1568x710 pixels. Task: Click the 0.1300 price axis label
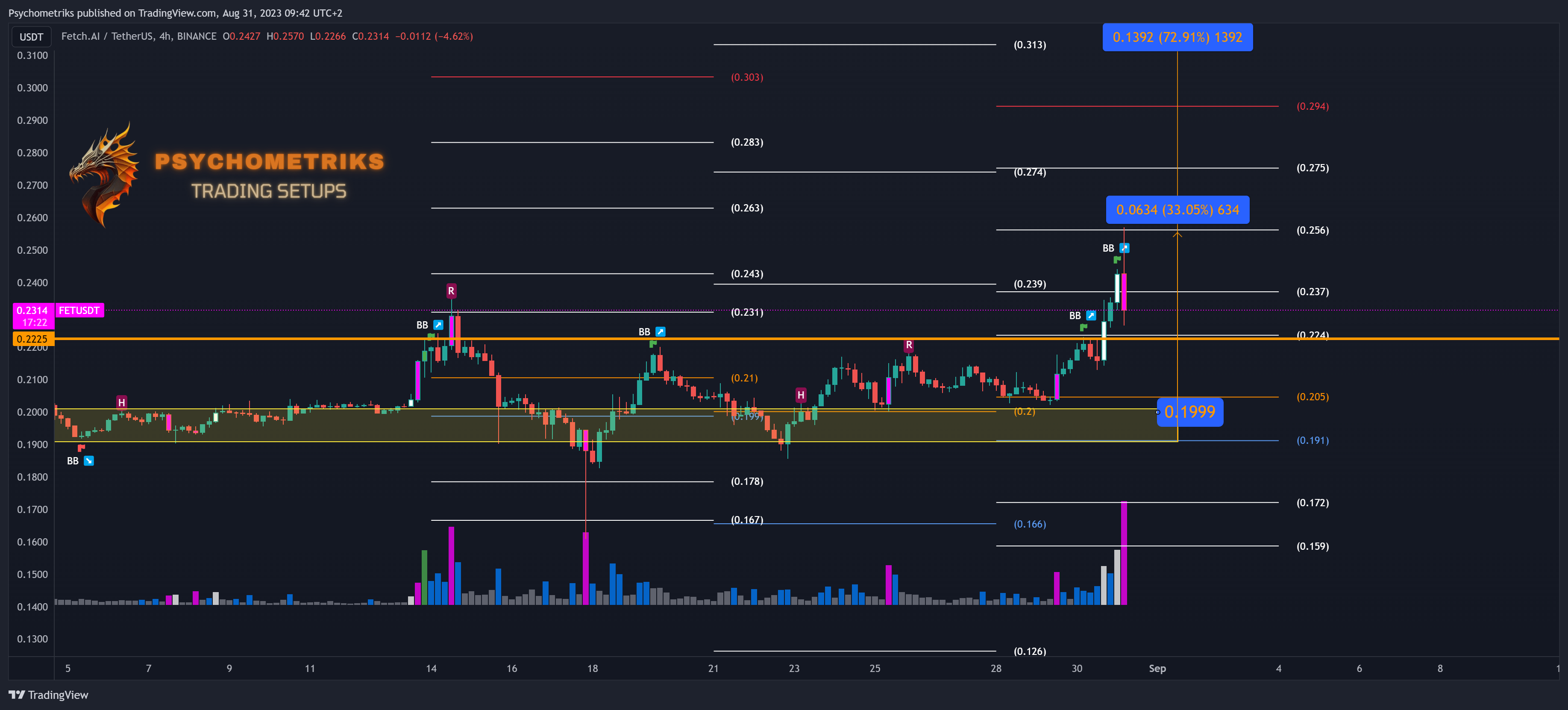32,639
